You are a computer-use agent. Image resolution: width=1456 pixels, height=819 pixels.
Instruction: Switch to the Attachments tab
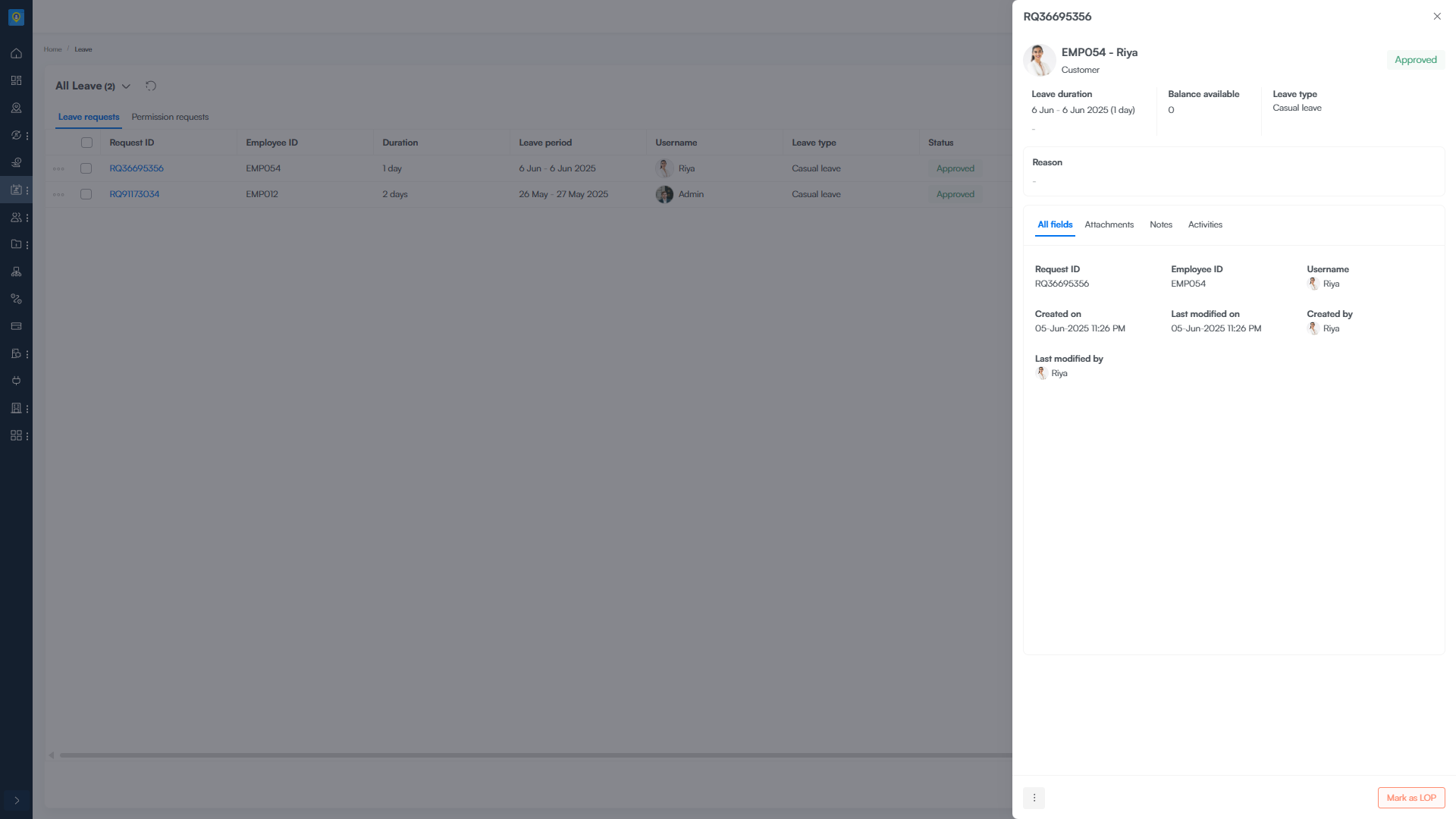[1109, 224]
